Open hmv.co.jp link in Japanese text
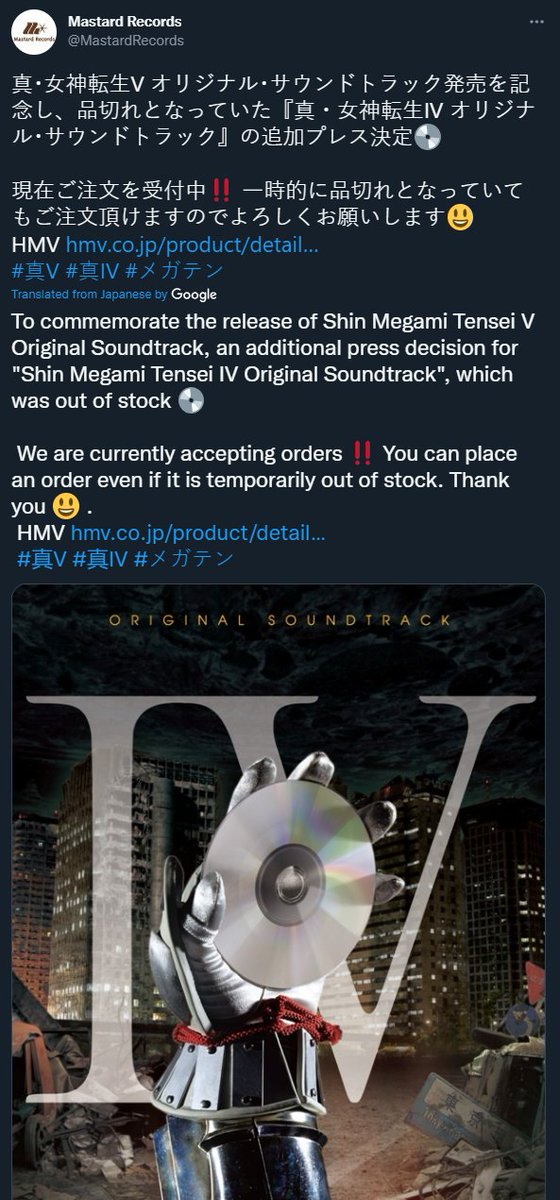Image resolution: width=560 pixels, height=1200 pixels. 193,245
